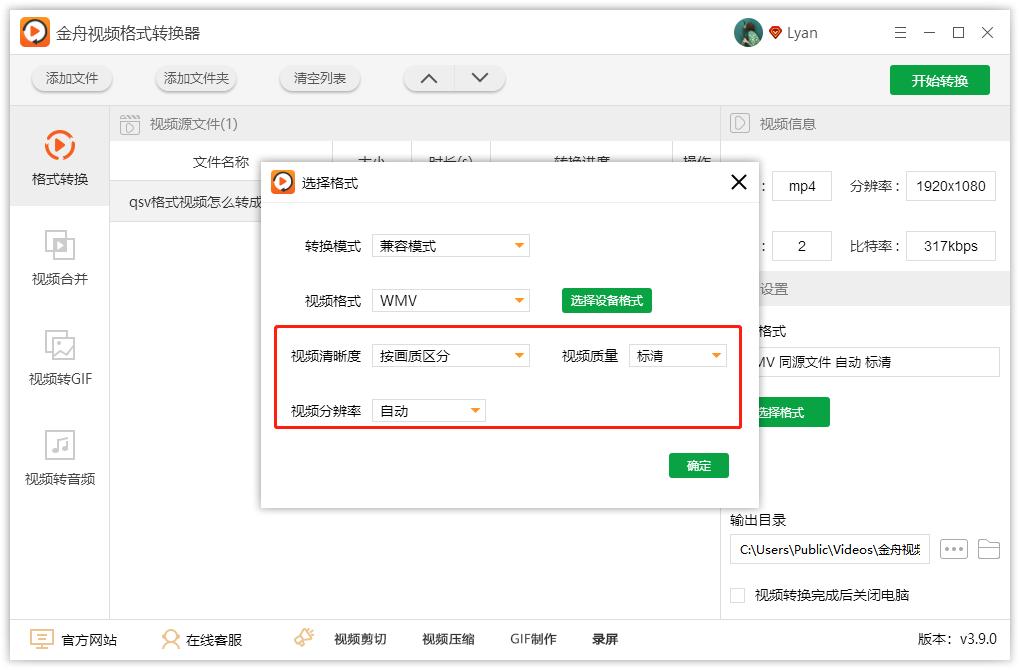This screenshot has height=670, width=1020.
Task: Confirm format settings with 确定
Action: (698, 465)
